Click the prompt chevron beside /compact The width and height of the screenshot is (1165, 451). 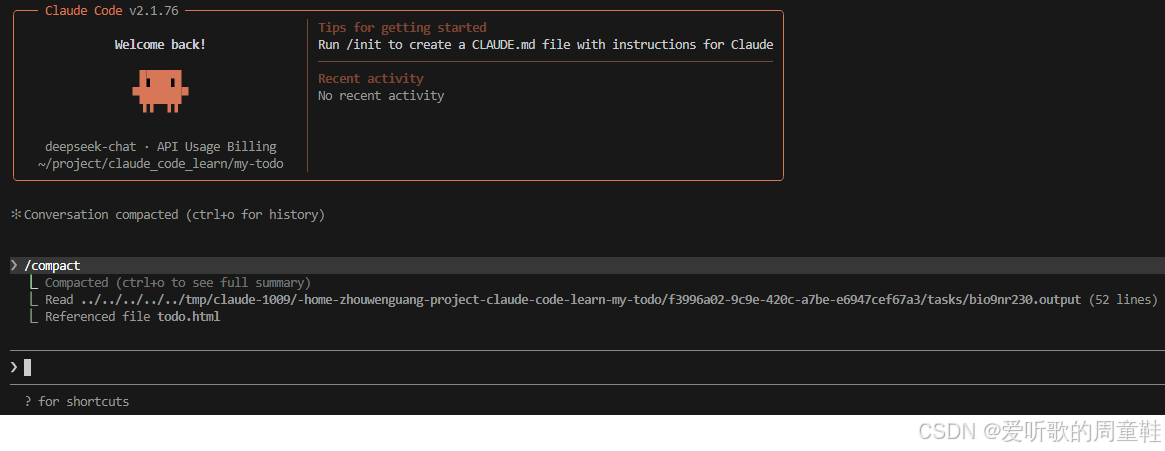[x=14, y=265]
